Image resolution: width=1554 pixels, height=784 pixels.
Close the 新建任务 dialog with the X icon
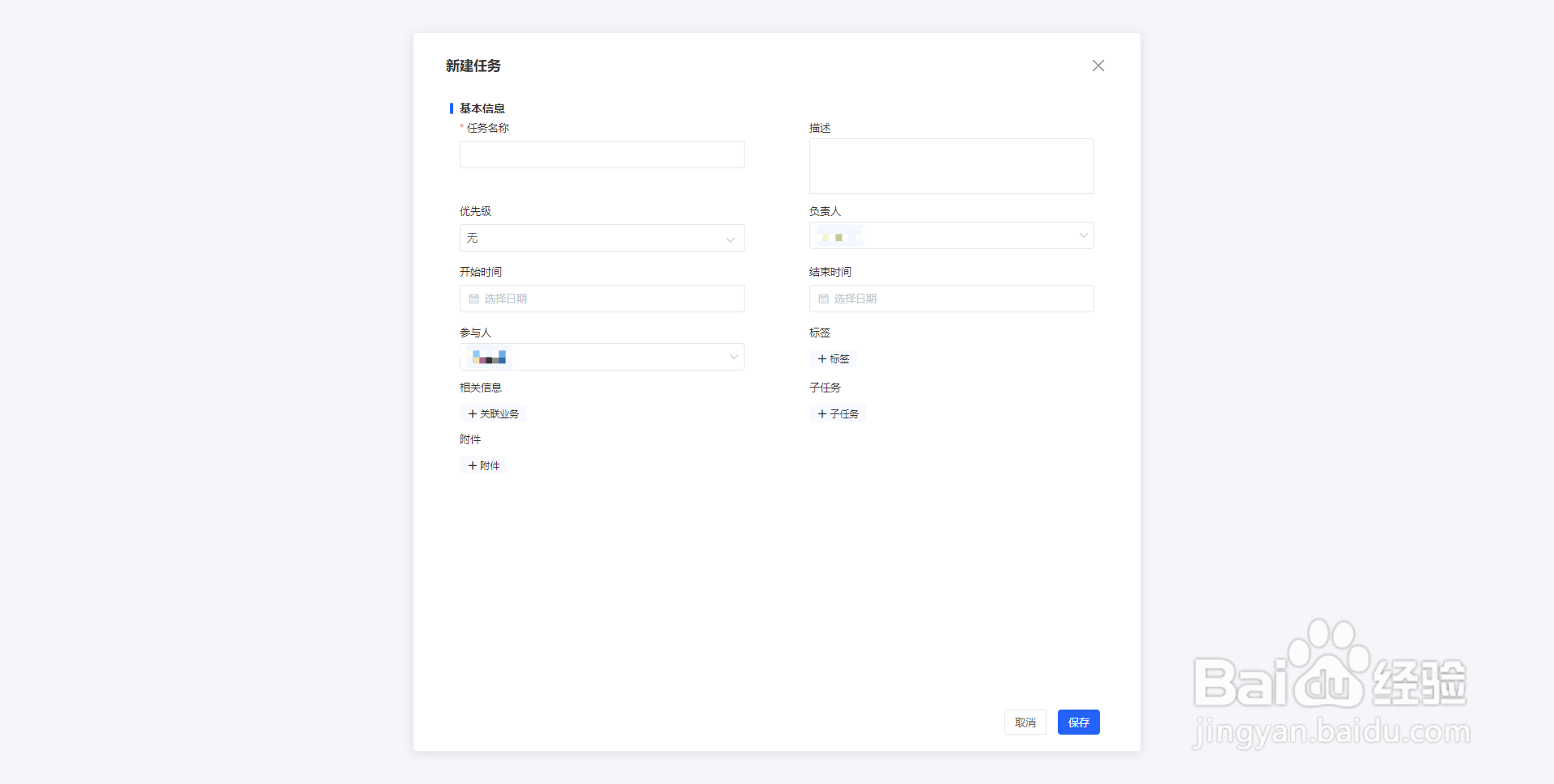[x=1098, y=66]
